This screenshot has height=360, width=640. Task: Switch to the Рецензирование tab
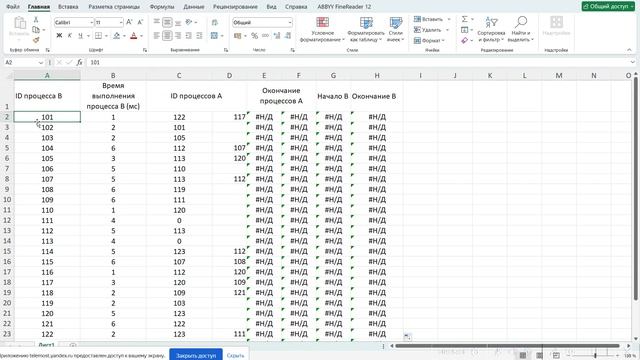pos(235,7)
